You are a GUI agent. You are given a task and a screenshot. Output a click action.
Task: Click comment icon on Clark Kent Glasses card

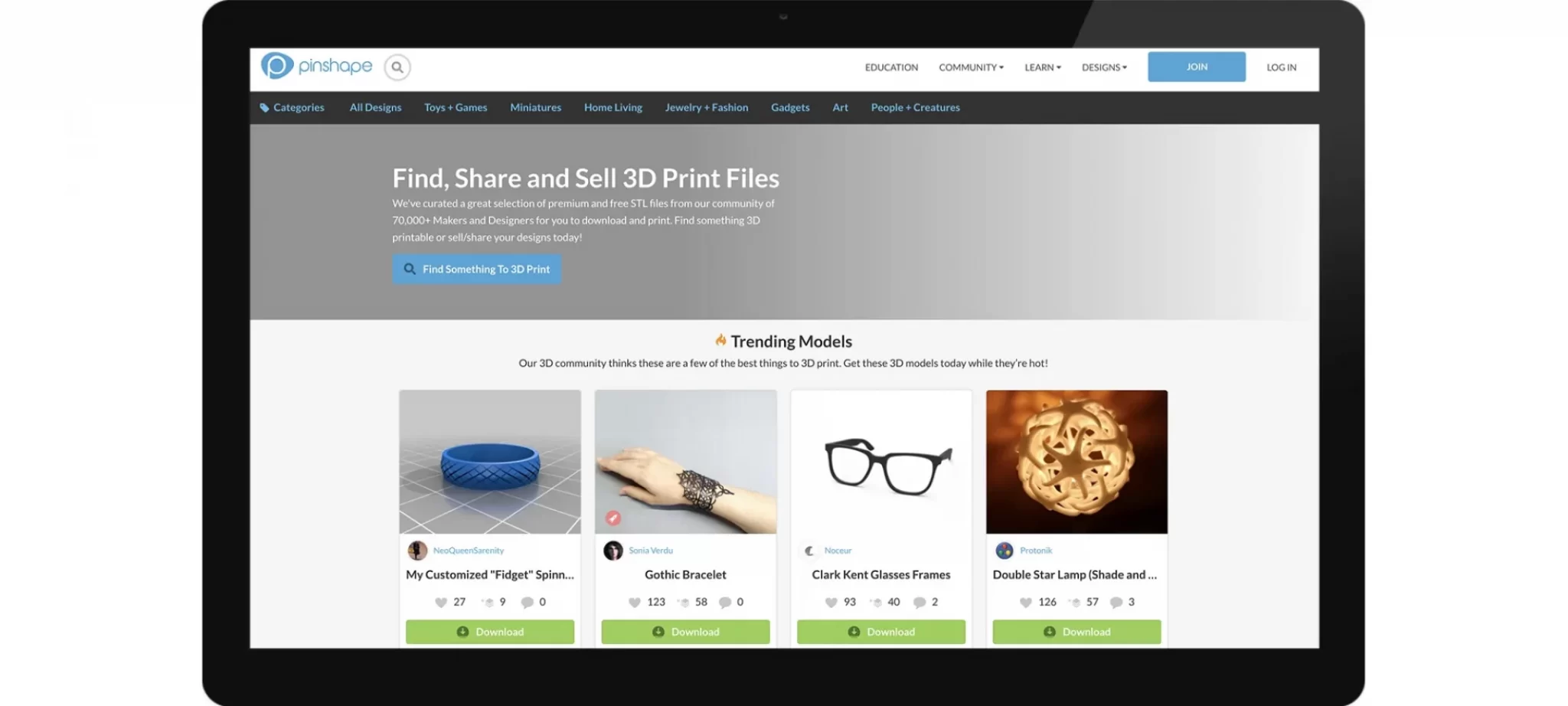[x=920, y=603]
